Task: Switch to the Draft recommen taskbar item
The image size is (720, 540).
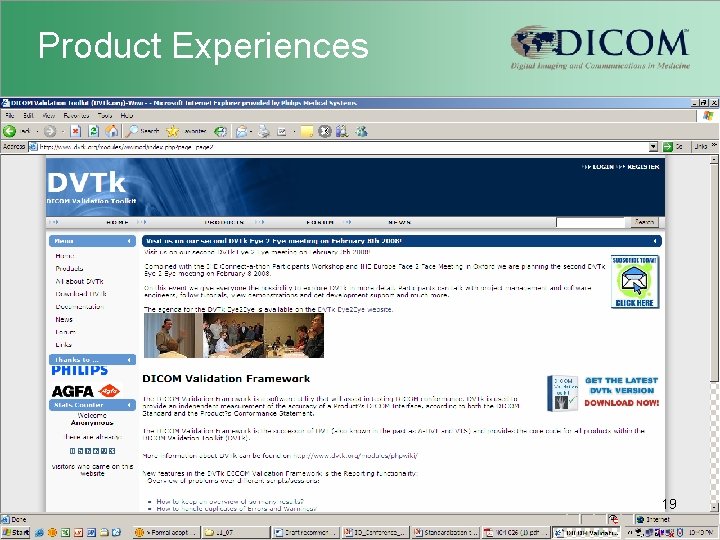Action: click(x=305, y=532)
